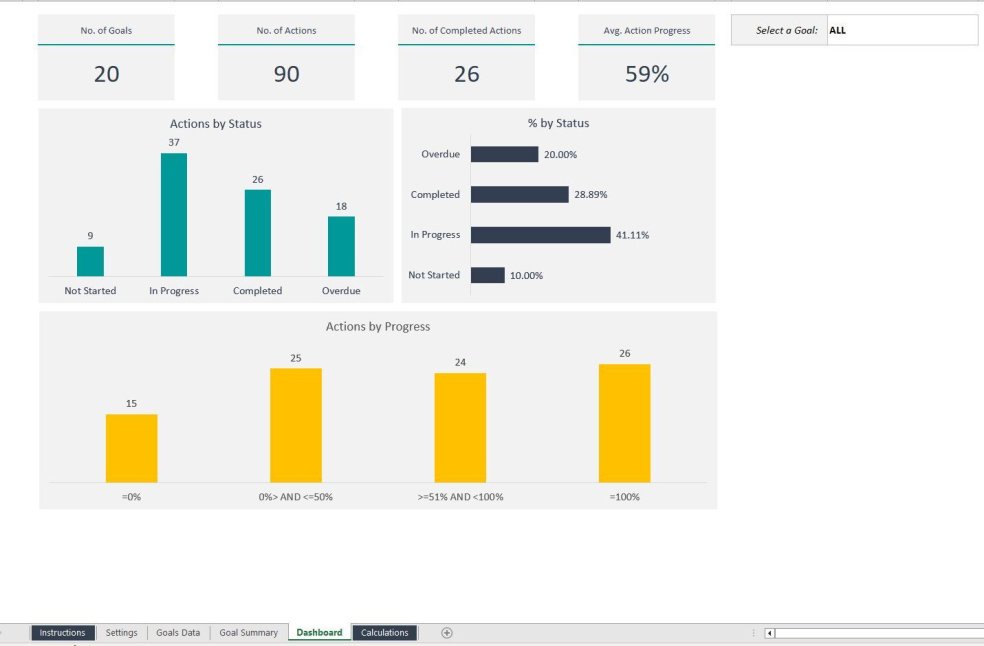The height and width of the screenshot is (646, 984).
Task: Add a new worksheet using the plus icon
Action: point(447,632)
